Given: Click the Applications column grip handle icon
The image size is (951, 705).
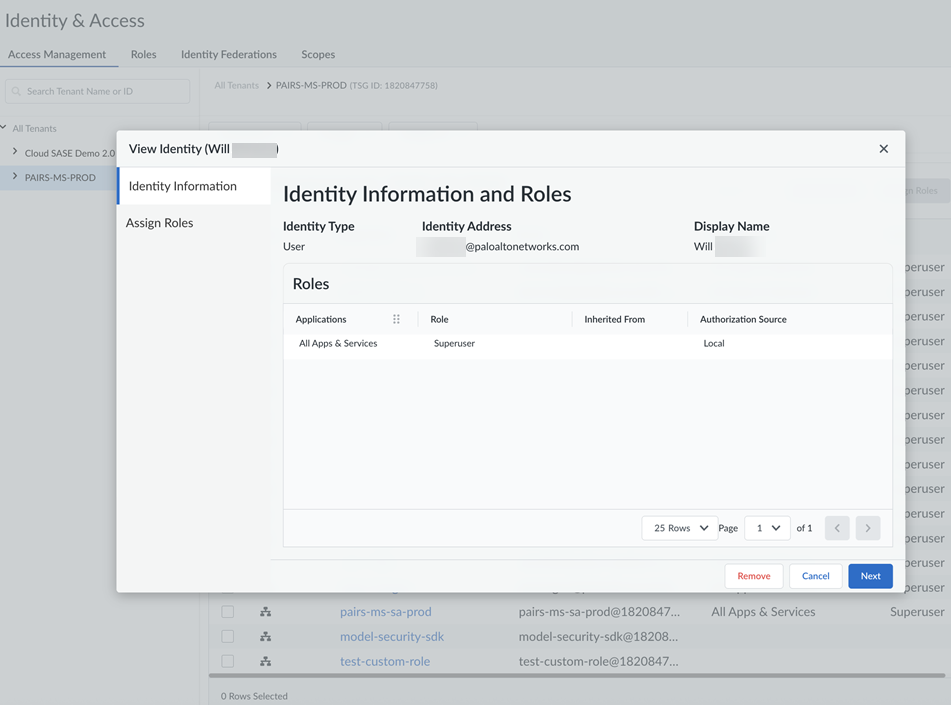Looking at the screenshot, I should coord(396,319).
